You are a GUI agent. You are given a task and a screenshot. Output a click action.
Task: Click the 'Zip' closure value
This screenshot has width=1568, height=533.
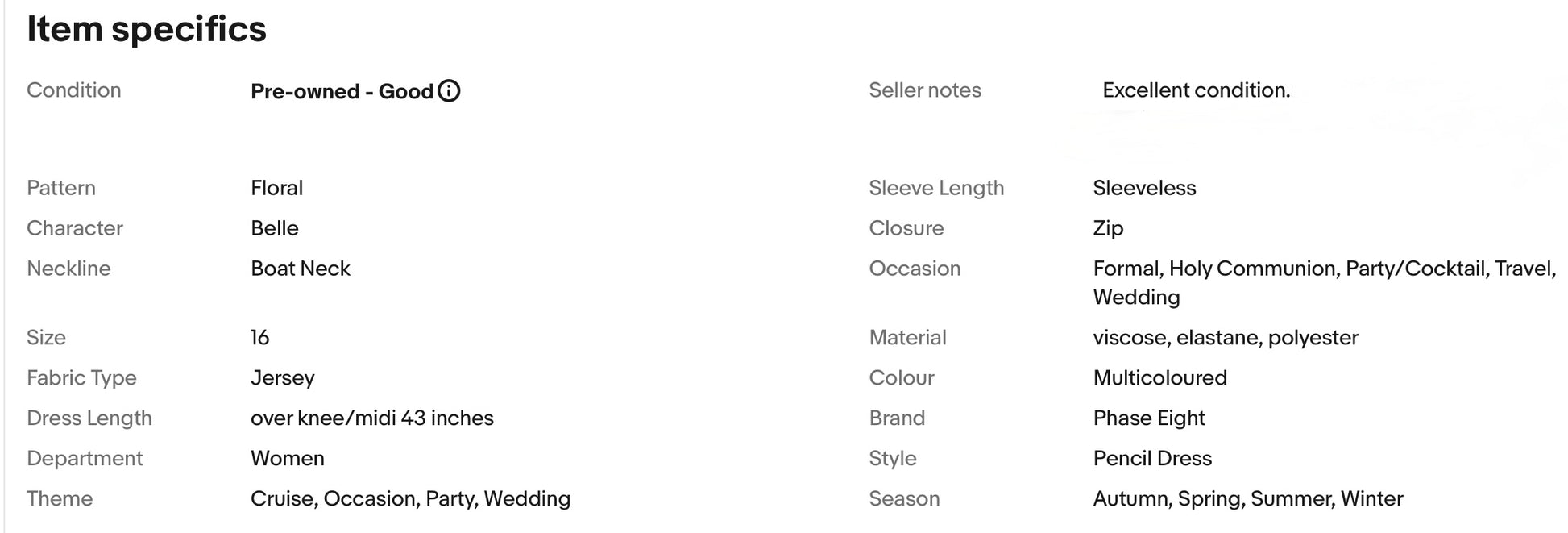pyautogui.click(x=1108, y=228)
